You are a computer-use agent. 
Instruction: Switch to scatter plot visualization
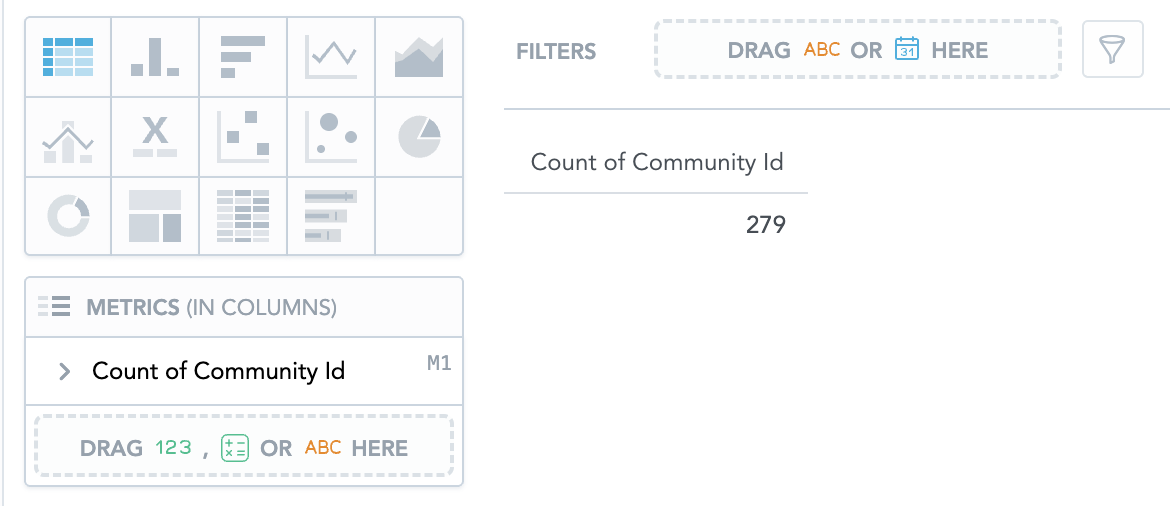(x=243, y=138)
